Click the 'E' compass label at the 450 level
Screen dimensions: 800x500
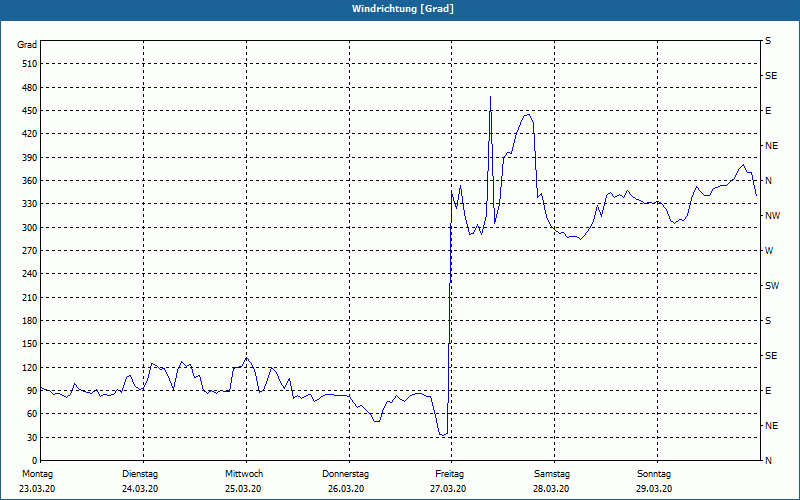[768, 111]
